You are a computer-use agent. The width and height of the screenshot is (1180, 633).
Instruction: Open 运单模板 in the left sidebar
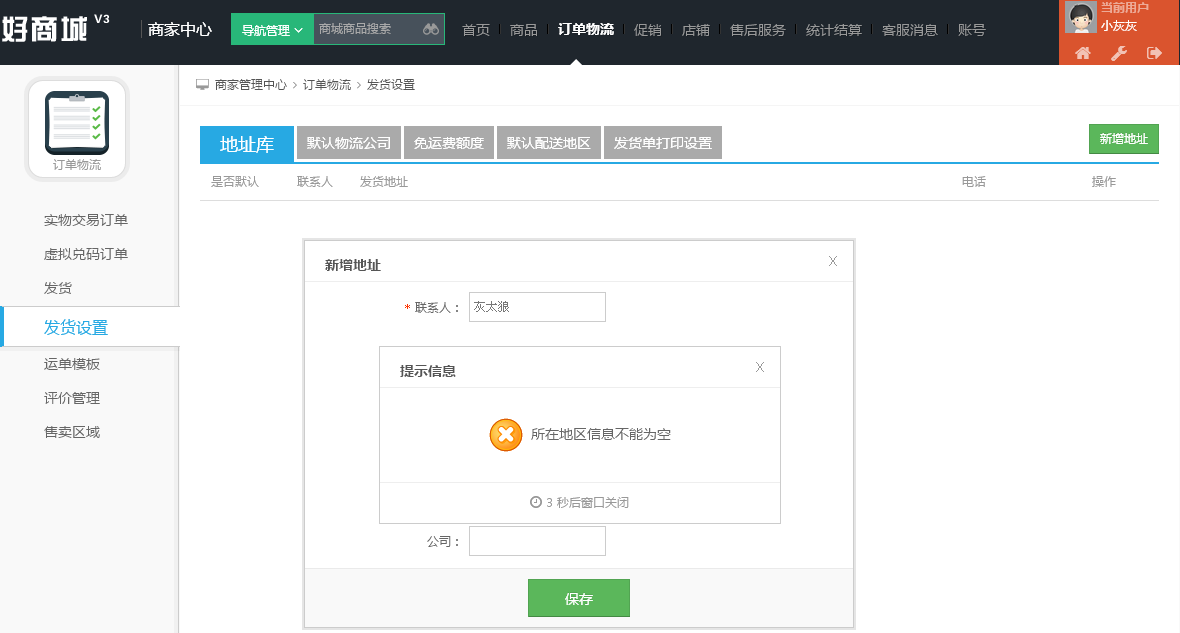coord(71,364)
